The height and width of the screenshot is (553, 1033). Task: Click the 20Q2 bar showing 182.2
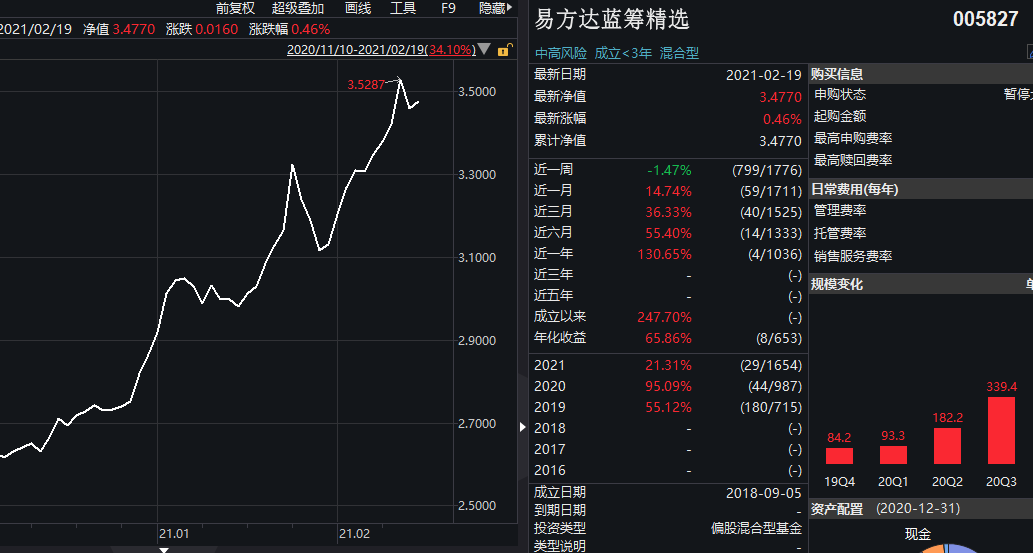pos(947,446)
